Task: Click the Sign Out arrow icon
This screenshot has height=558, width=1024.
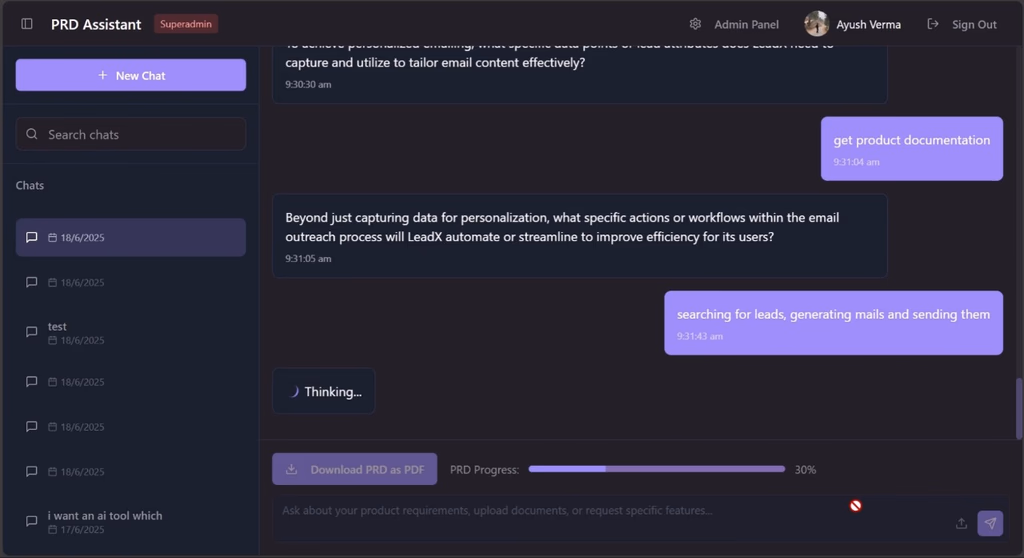Action: point(933,24)
